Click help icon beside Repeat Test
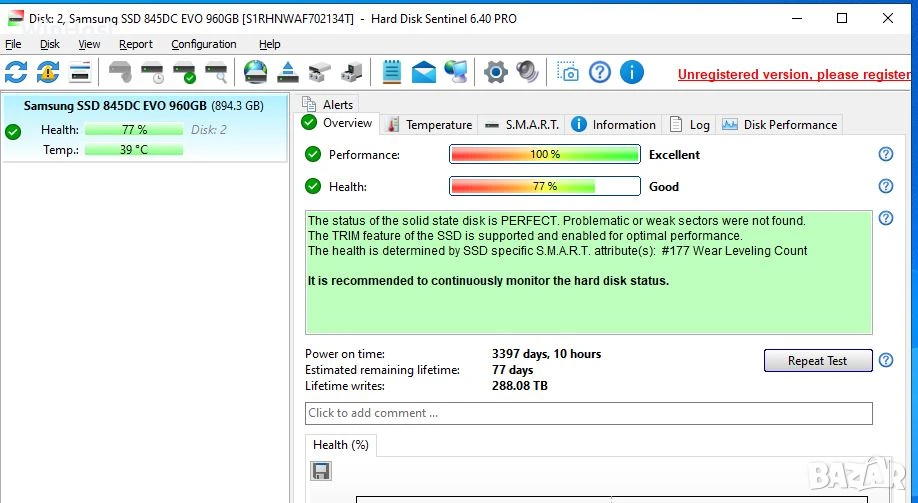The width and height of the screenshot is (918, 503). click(886, 360)
